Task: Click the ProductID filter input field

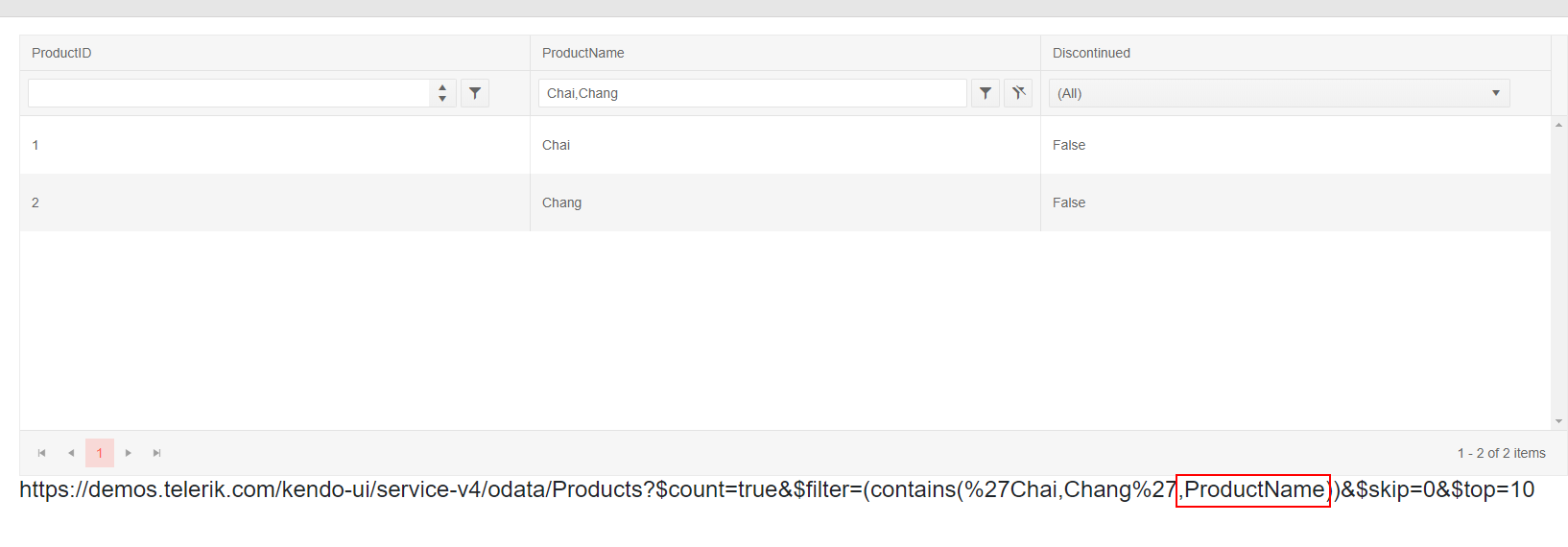Action: pyautogui.click(x=228, y=93)
